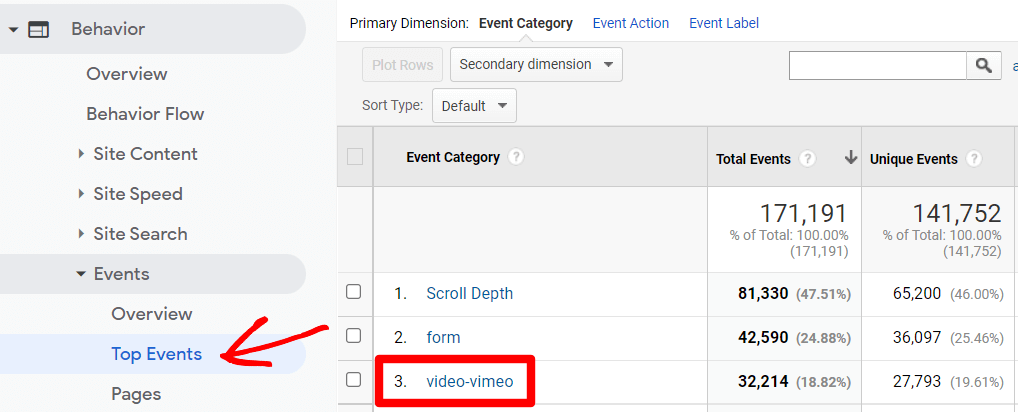Viewport: 1018px width, 412px height.
Task: Open the Events Pages report
Action: coord(136,394)
